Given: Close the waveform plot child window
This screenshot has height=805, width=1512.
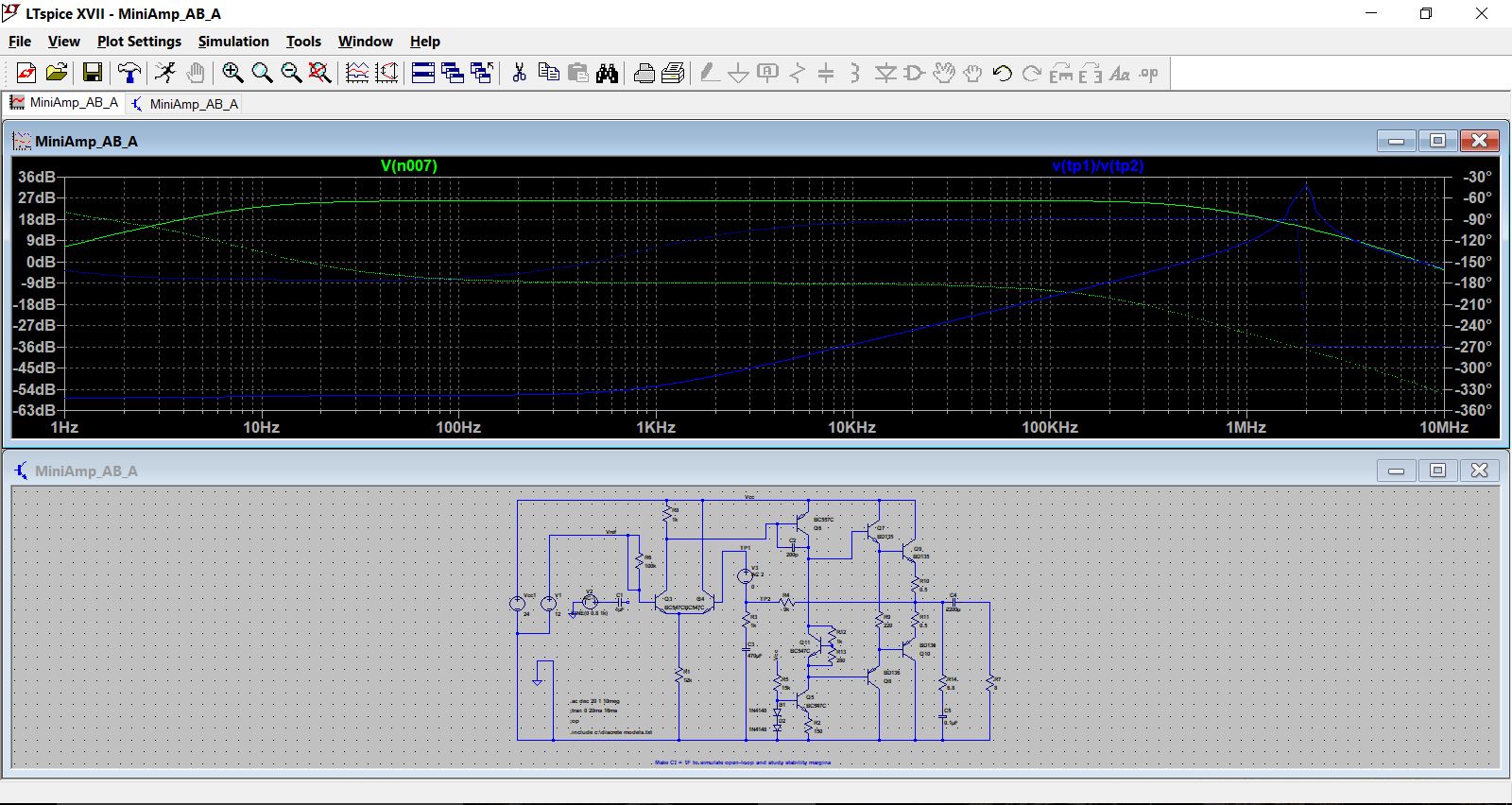Looking at the screenshot, I should click(x=1479, y=141).
